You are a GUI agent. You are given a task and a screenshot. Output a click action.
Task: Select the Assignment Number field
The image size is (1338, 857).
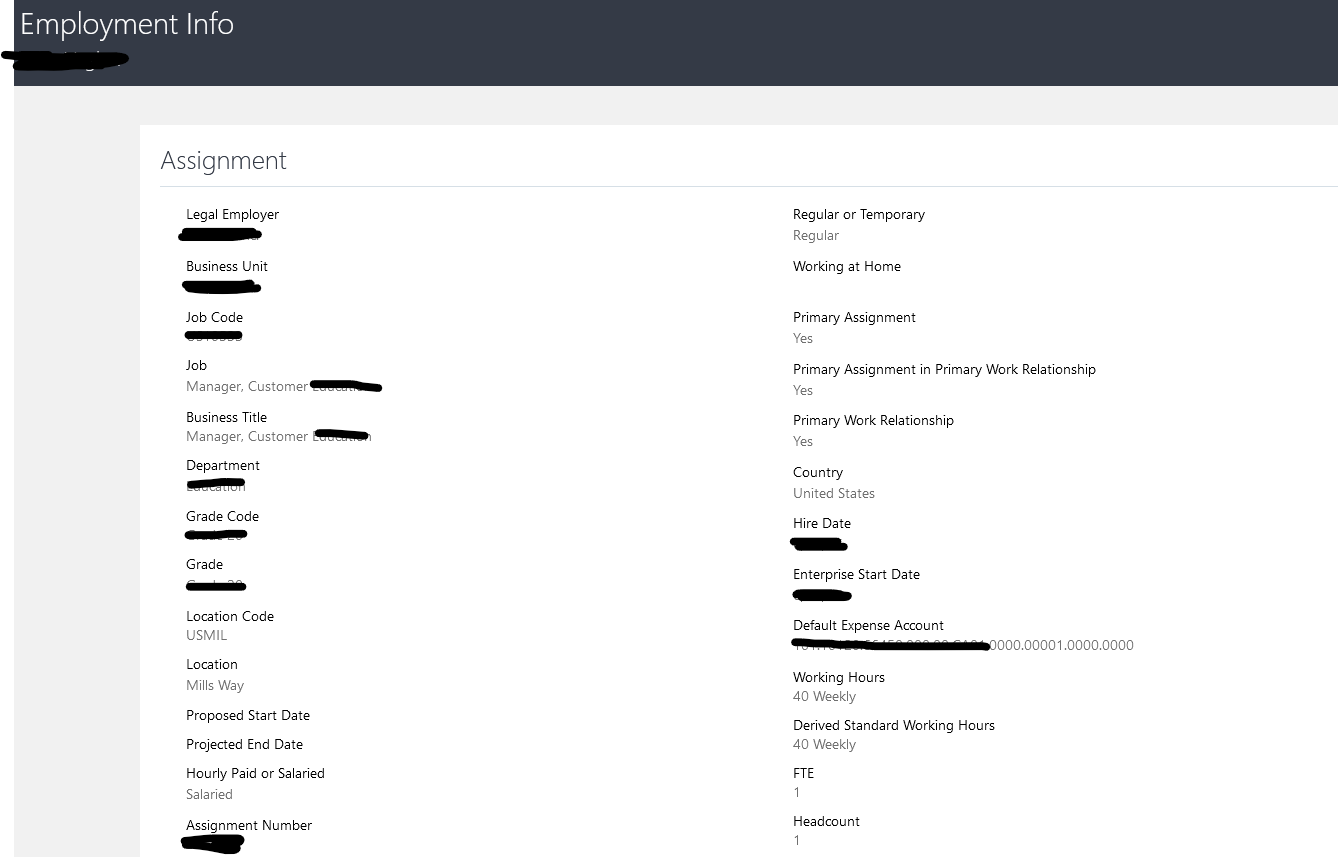[249, 825]
